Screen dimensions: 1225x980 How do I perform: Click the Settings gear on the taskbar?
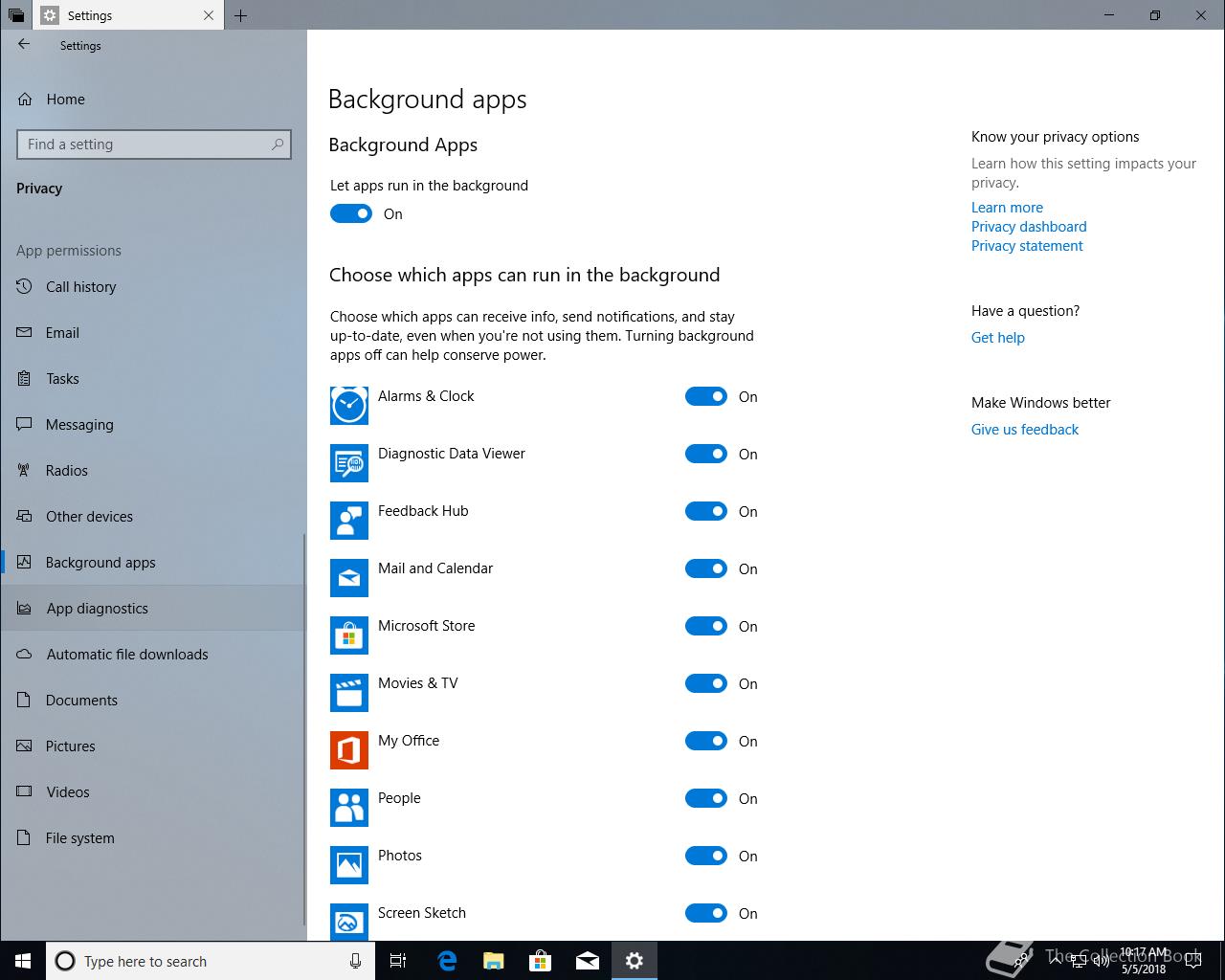pos(634,961)
